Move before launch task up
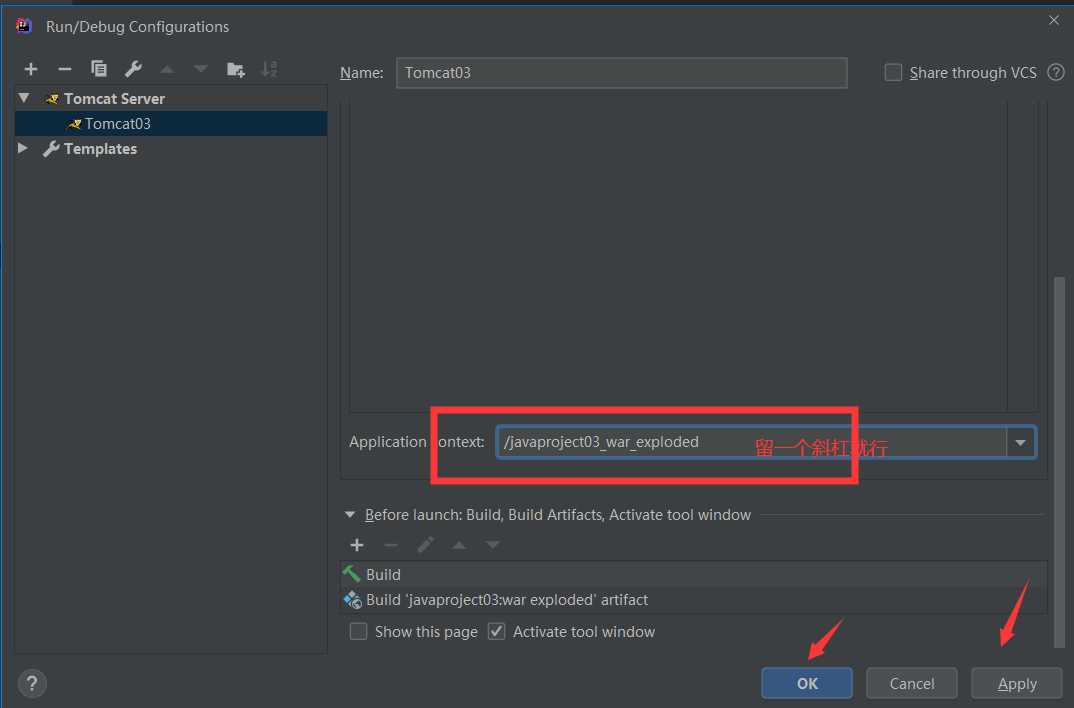Screen dimensions: 1074x708 [460, 545]
